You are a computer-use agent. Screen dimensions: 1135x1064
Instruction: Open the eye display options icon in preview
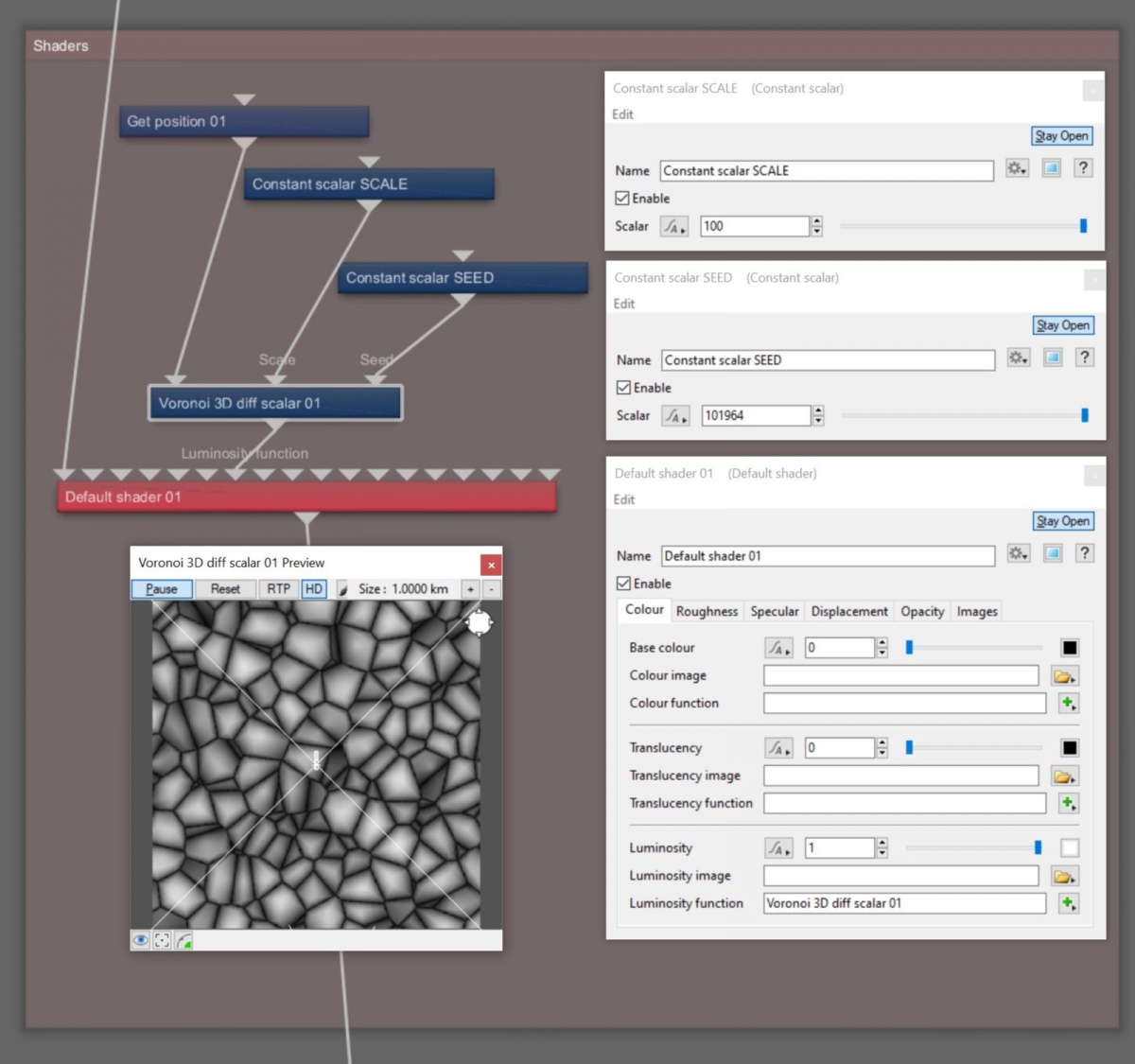coord(140,939)
